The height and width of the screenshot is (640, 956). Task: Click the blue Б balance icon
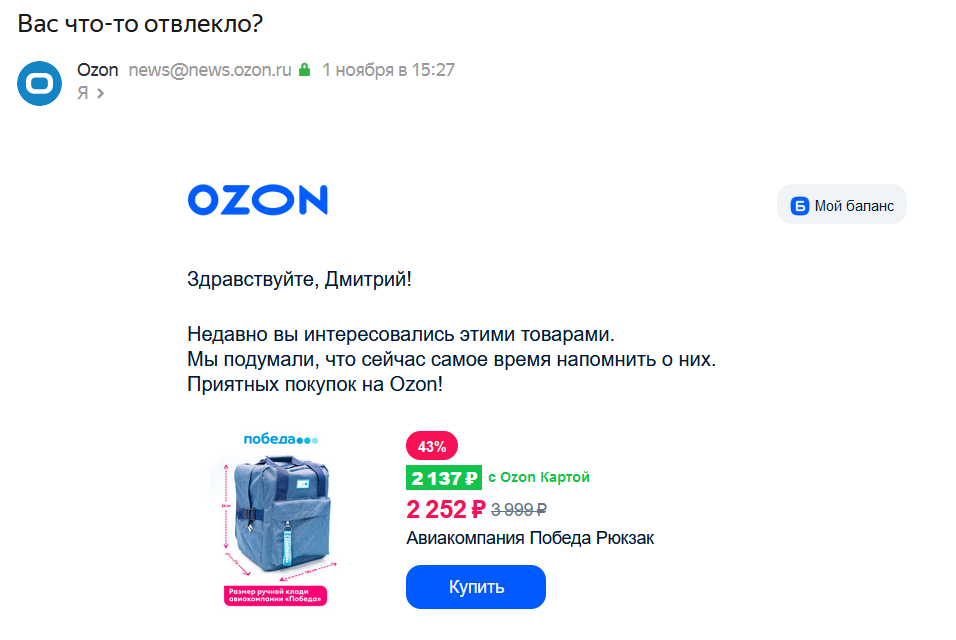tap(799, 206)
